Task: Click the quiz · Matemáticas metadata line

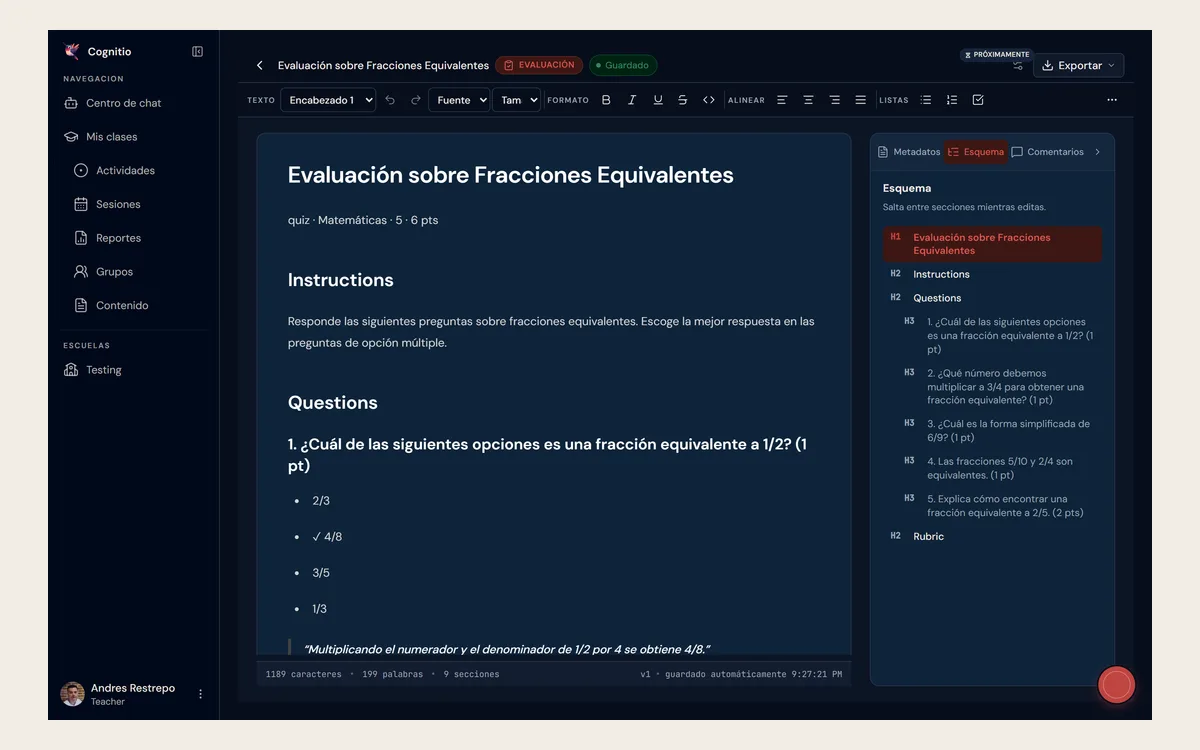Action: pyautogui.click(x=363, y=220)
